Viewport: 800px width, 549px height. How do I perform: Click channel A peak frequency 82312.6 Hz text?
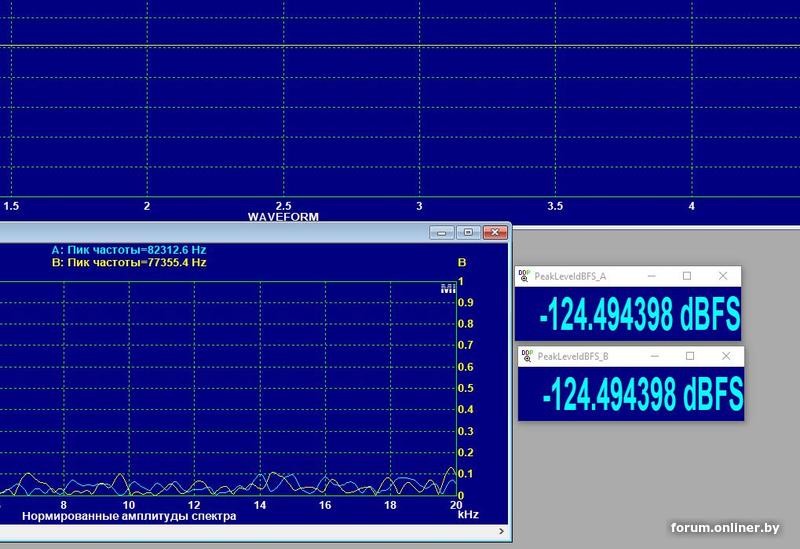[129, 250]
